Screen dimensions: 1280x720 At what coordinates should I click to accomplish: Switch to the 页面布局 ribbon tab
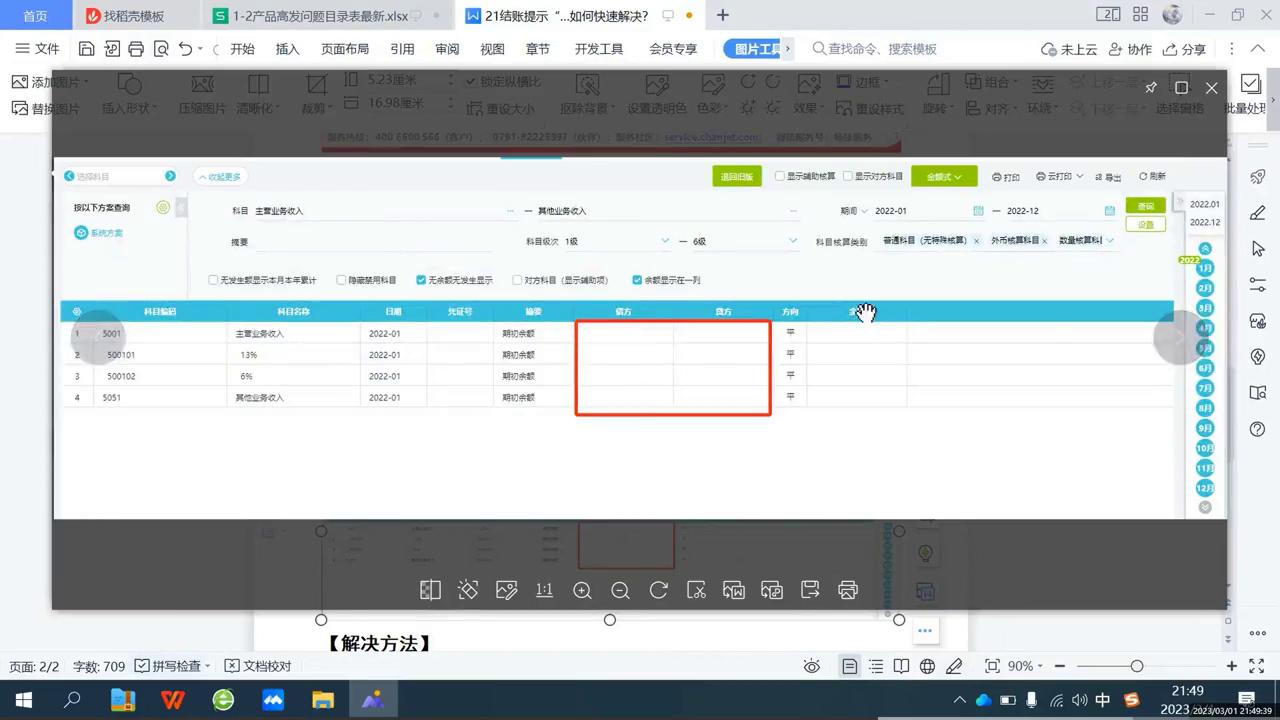(345, 48)
